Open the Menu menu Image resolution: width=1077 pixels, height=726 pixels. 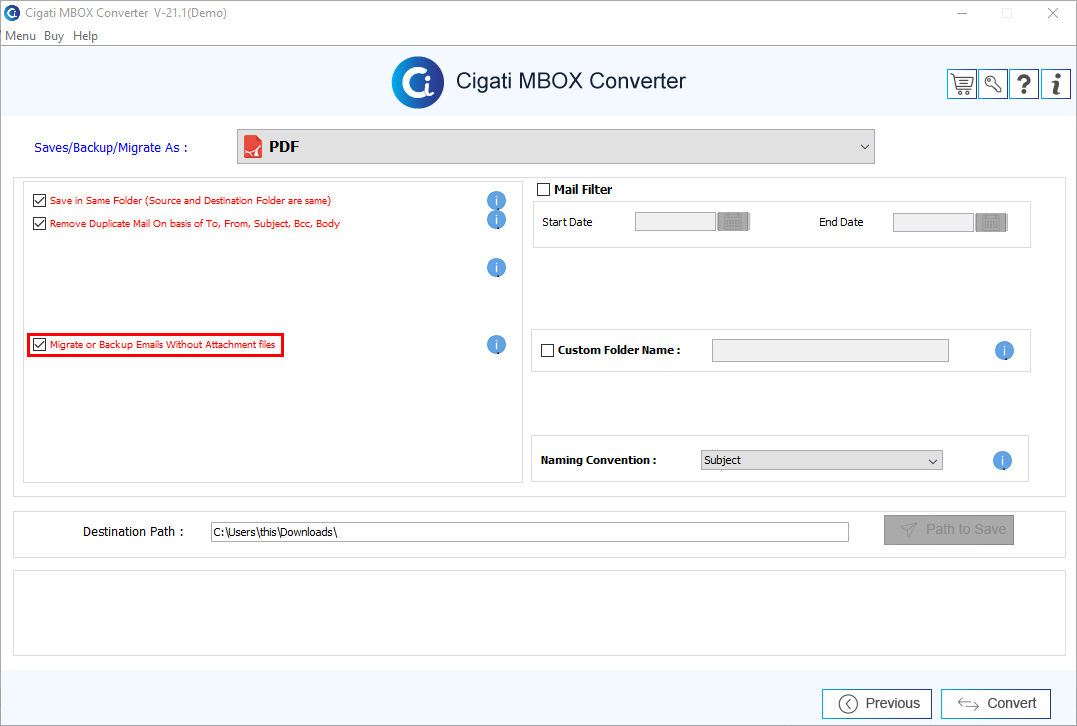(x=21, y=36)
